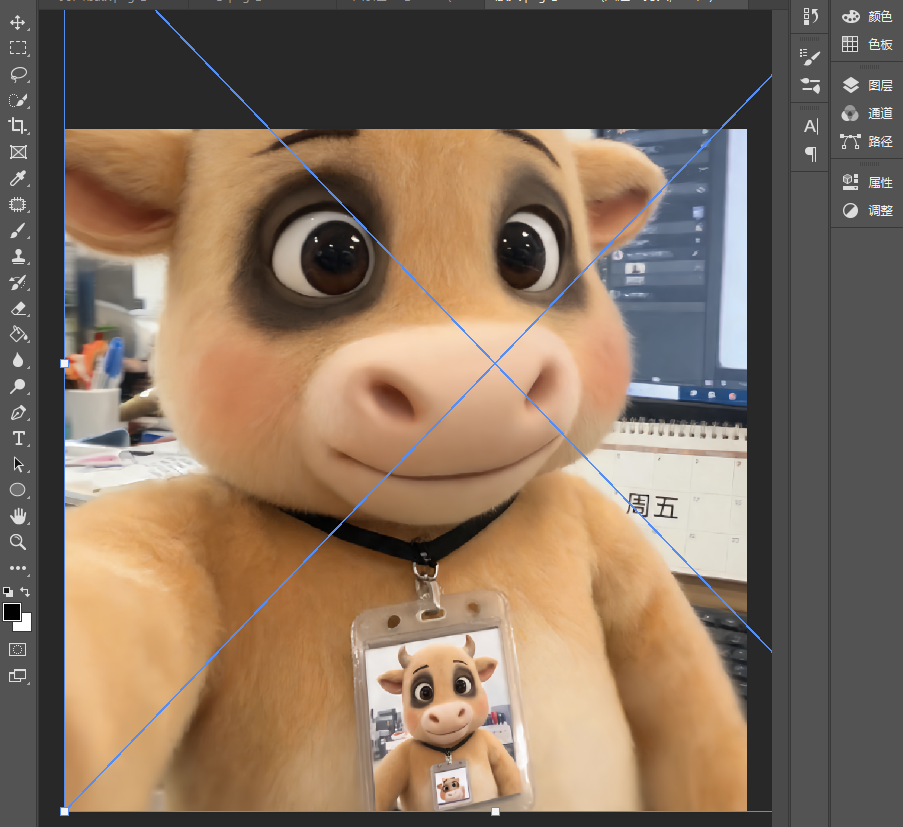Open the 图层 (Layers) panel
The height and width of the screenshot is (827, 903).
coord(867,85)
